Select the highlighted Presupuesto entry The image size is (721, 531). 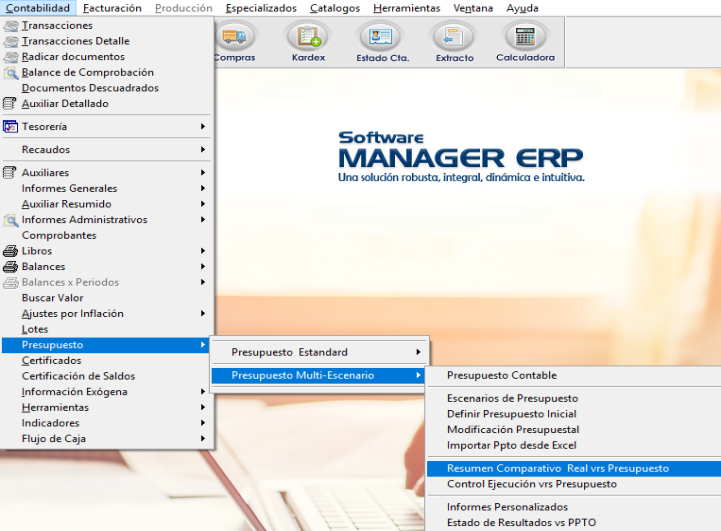(x=106, y=345)
